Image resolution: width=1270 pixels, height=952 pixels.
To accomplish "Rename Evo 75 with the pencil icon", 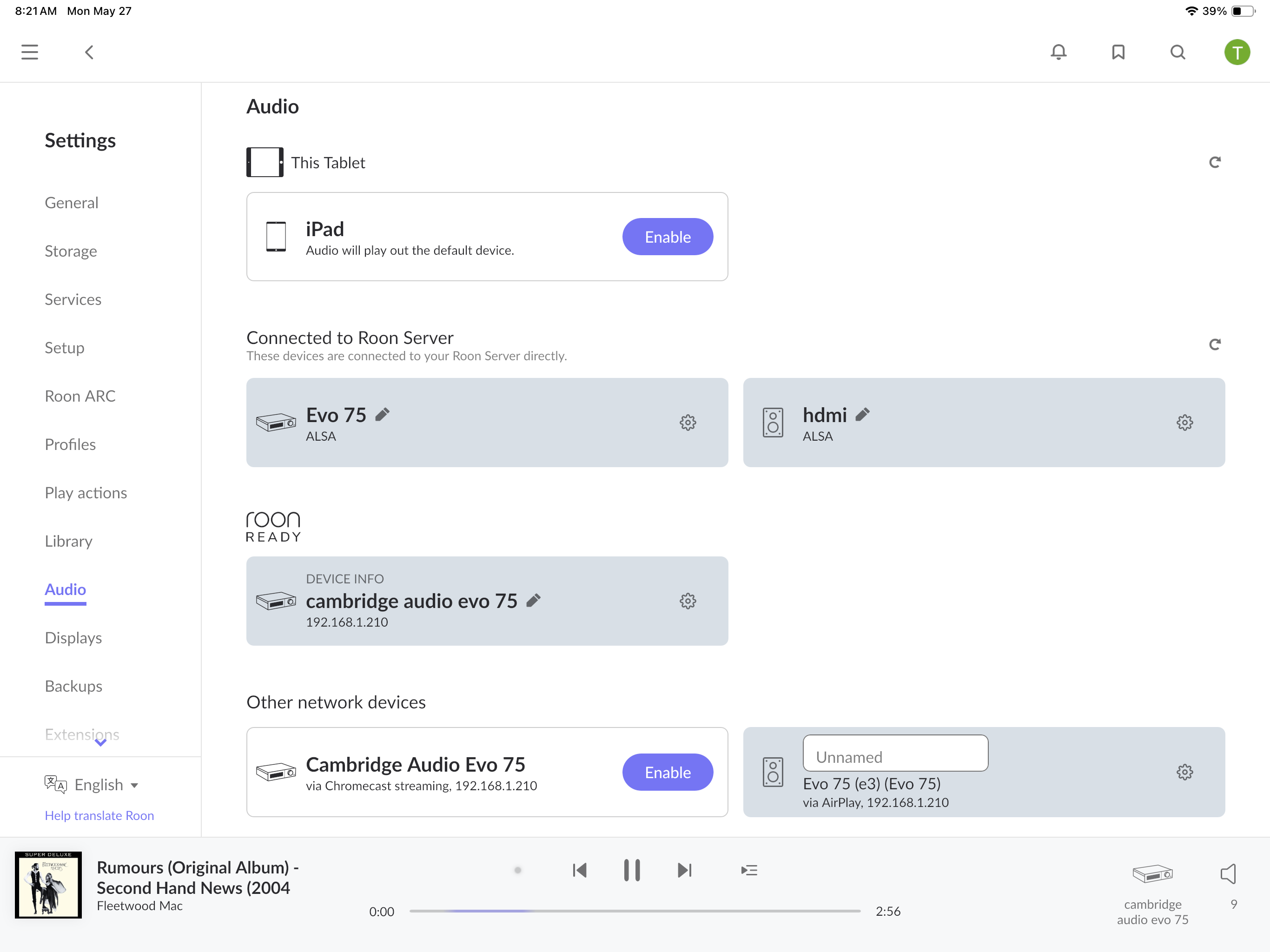I will coord(383,415).
